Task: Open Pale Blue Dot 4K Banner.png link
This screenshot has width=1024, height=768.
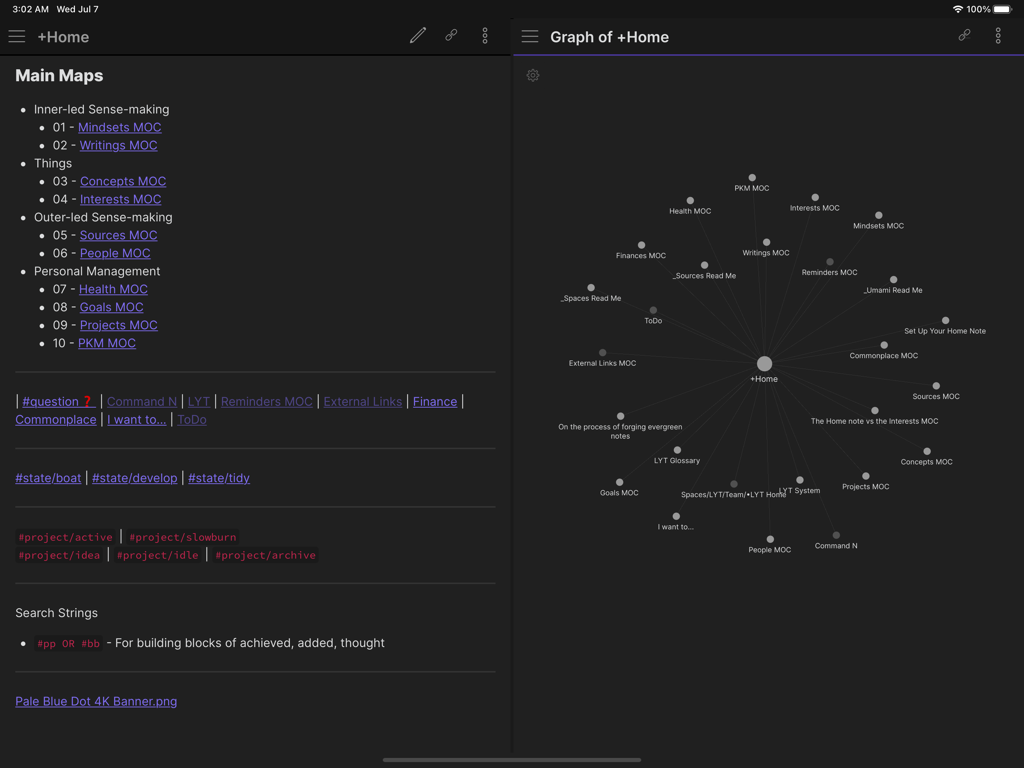Action: (96, 701)
